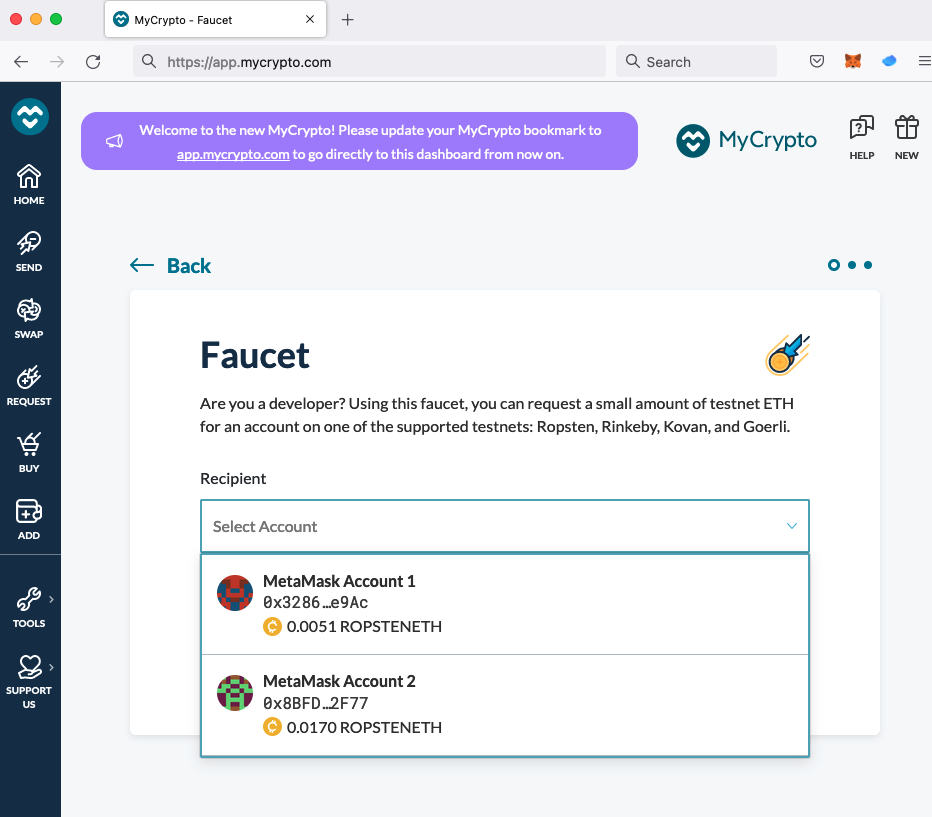932x817 pixels.
Task: Open the Swap page
Action: click(29, 319)
